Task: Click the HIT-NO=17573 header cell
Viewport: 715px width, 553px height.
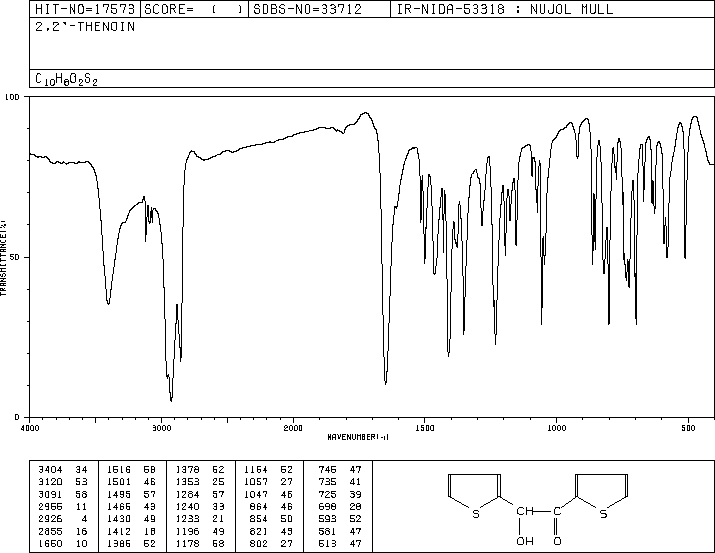Action: coord(85,9)
